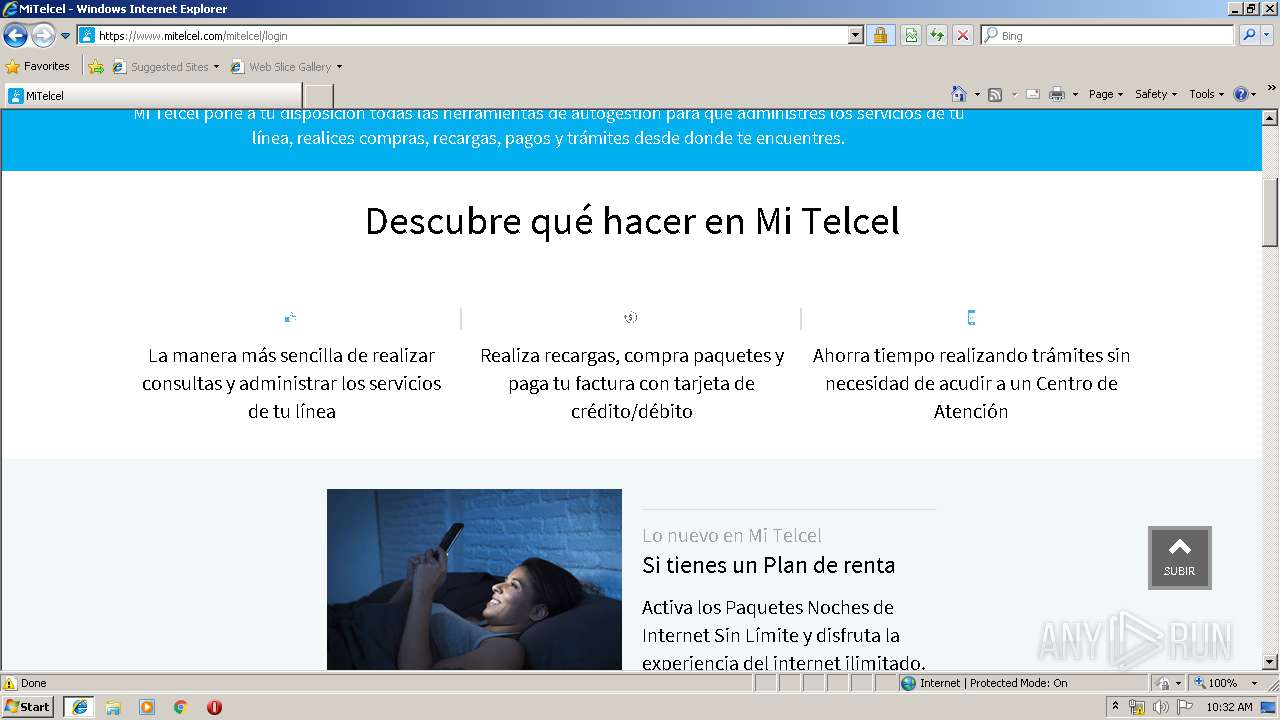Image resolution: width=1280 pixels, height=720 pixels.
Task: Click the Help question mark icon
Action: tap(1241, 94)
